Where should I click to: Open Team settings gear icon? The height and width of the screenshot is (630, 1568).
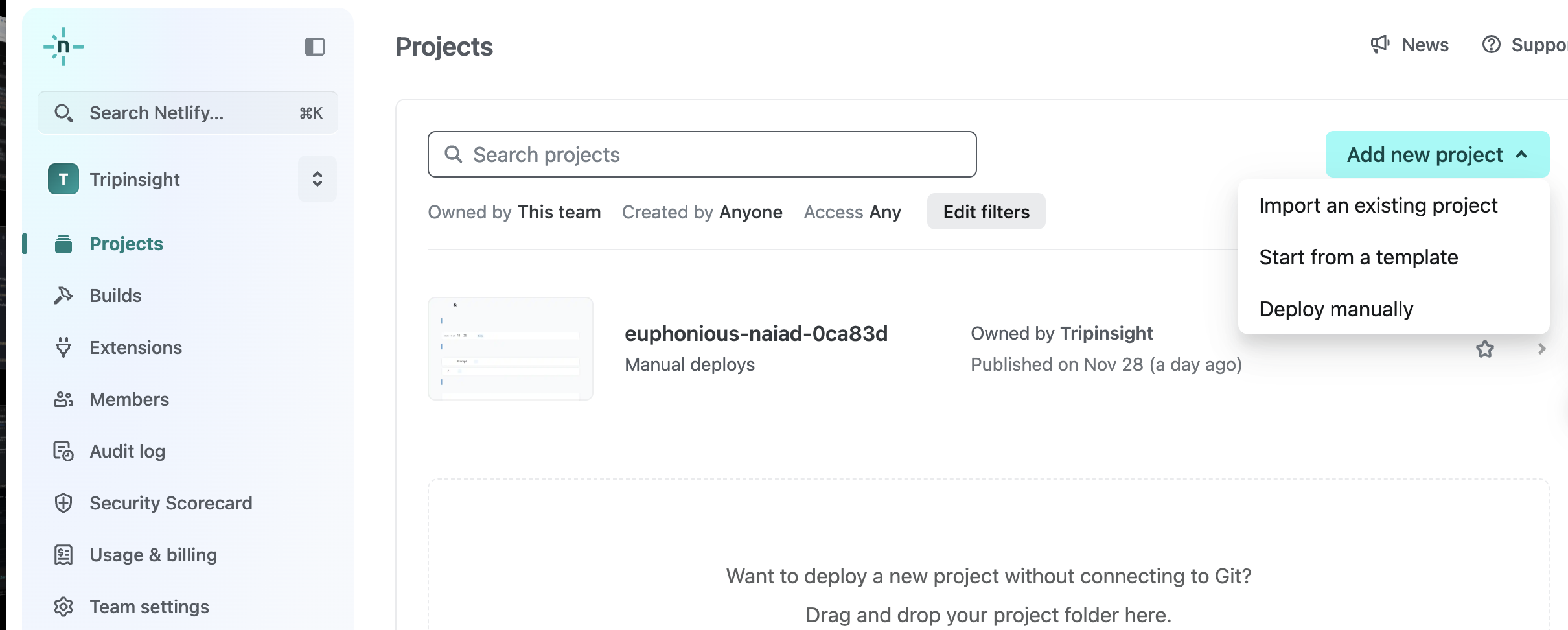click(x=63, y=607)
